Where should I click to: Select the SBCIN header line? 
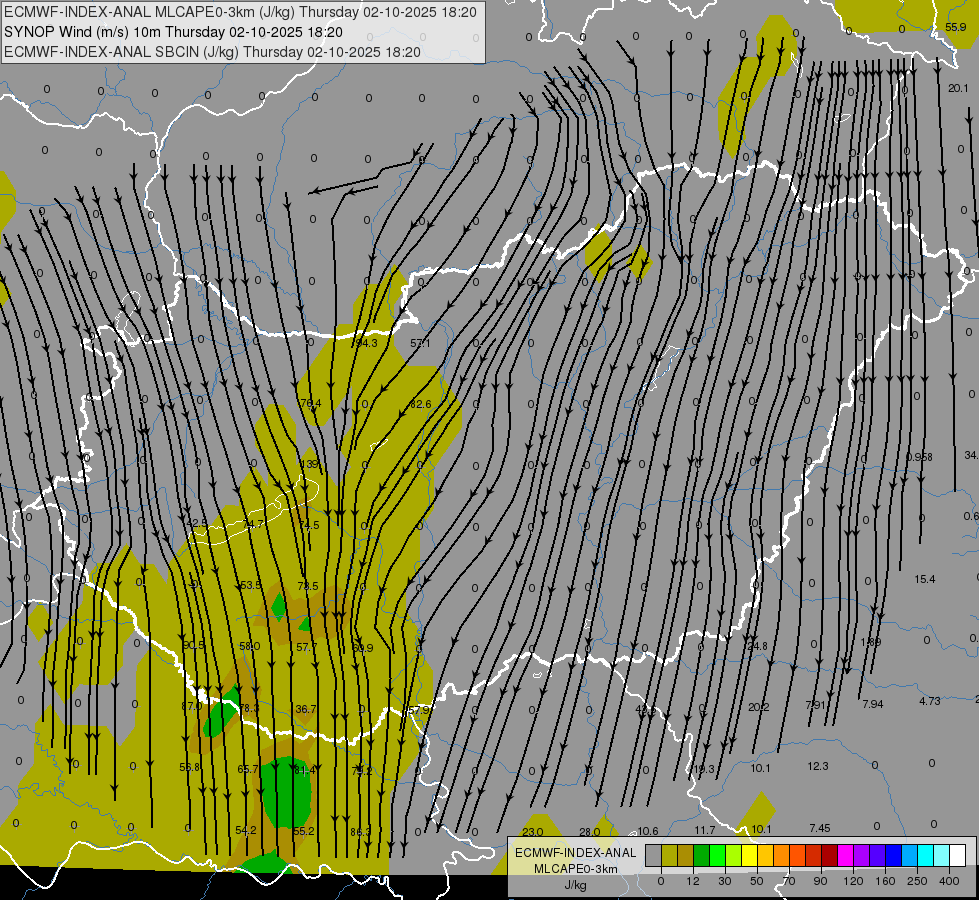point(212,52)
